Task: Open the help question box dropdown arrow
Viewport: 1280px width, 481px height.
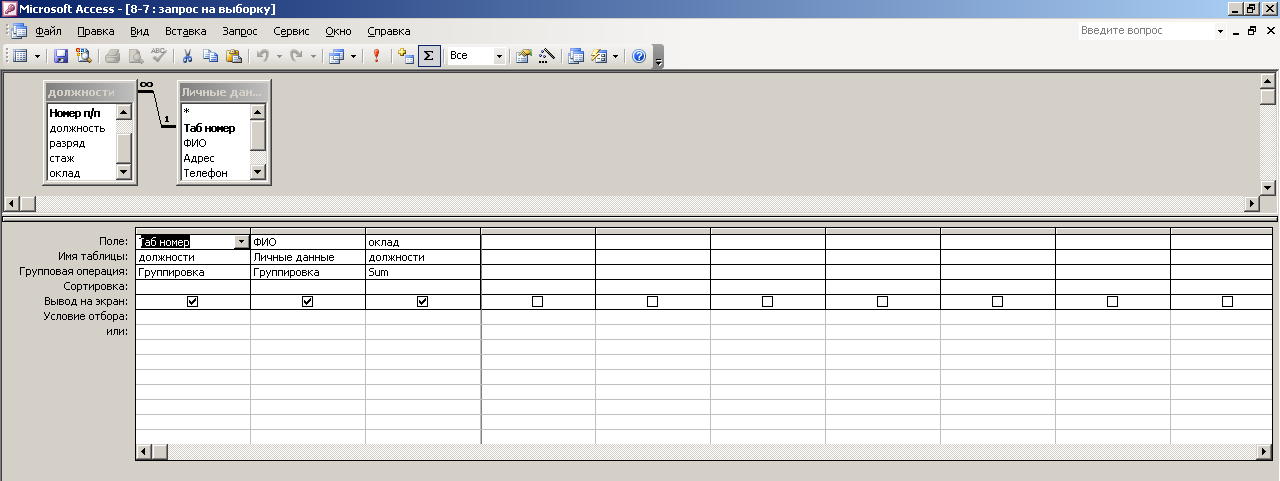Action: point(1220,31)
